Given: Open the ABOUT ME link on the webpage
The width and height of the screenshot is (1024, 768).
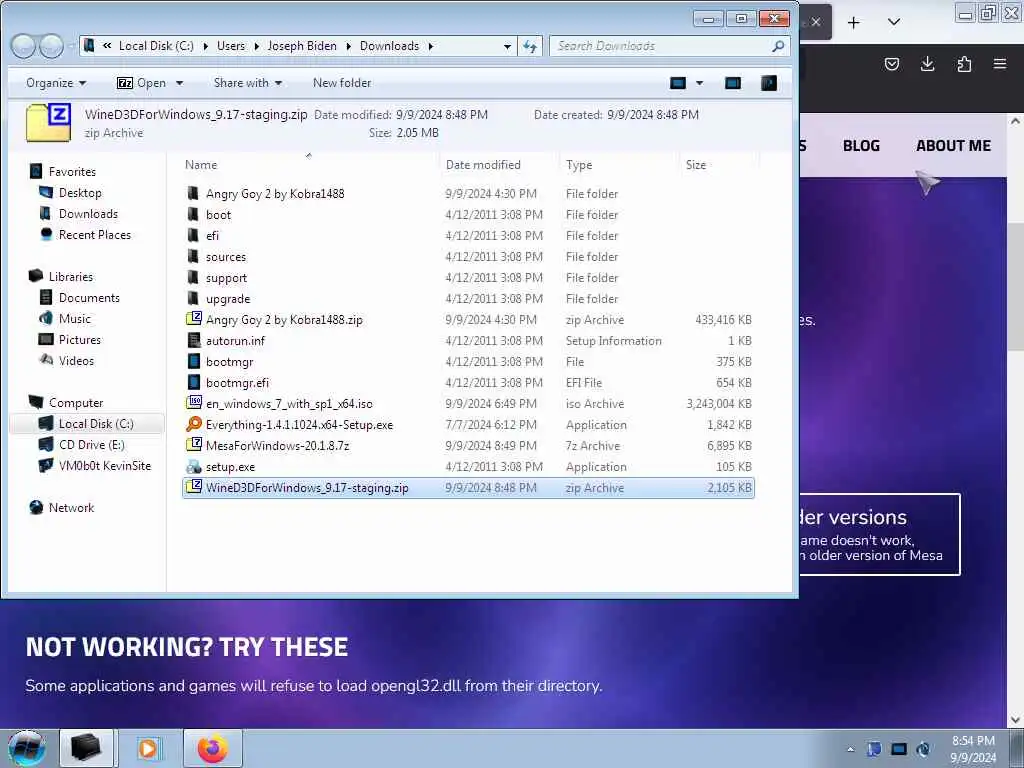Looking at the screenshot, I should coord(953,146).
